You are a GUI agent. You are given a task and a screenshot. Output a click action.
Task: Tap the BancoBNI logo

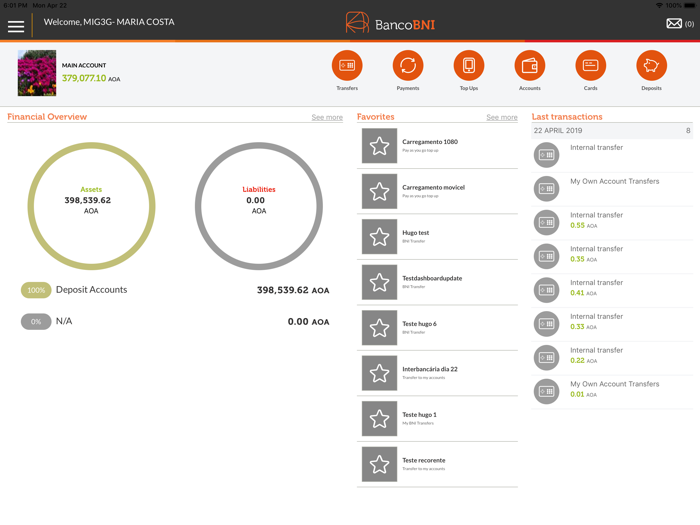(x=390, y=23)
